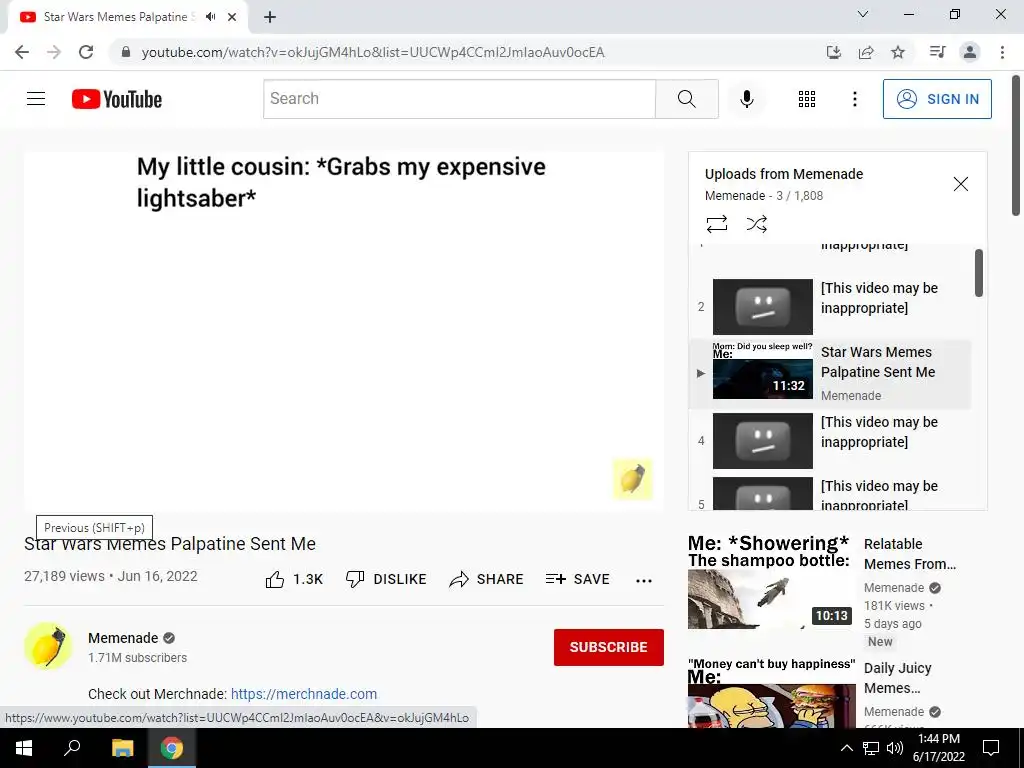Toggle loop playlist

(716, 224)
